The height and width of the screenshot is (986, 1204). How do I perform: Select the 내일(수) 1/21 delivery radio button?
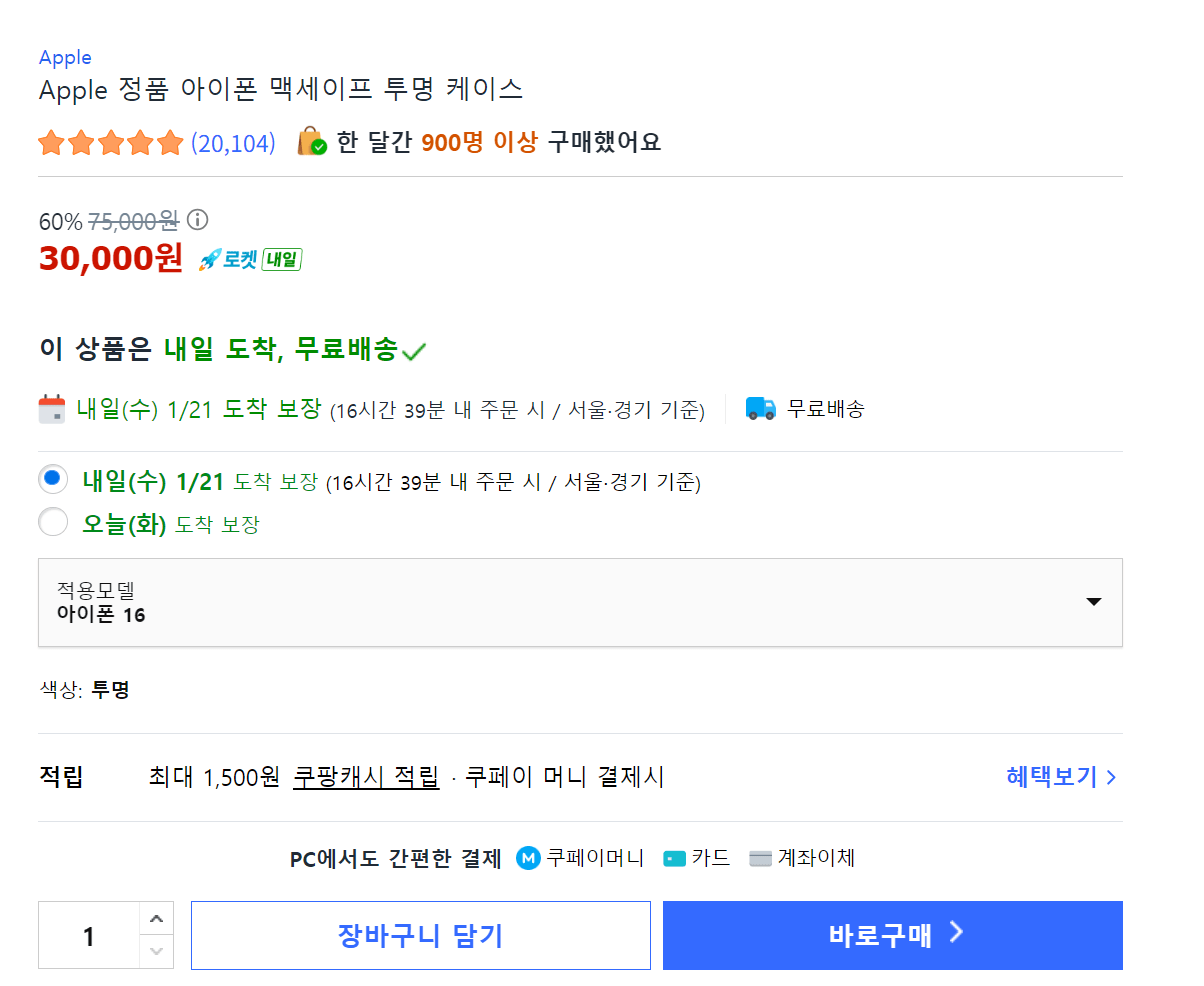[53, 481]
